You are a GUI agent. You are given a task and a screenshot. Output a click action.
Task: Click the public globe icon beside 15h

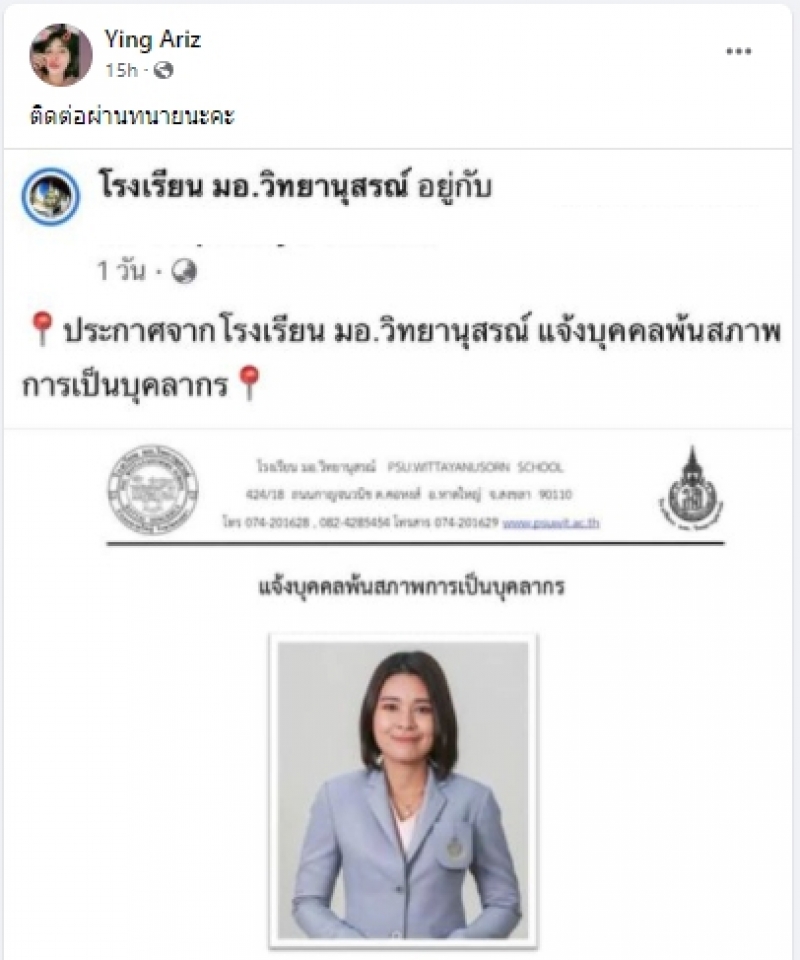click(163, 70)
